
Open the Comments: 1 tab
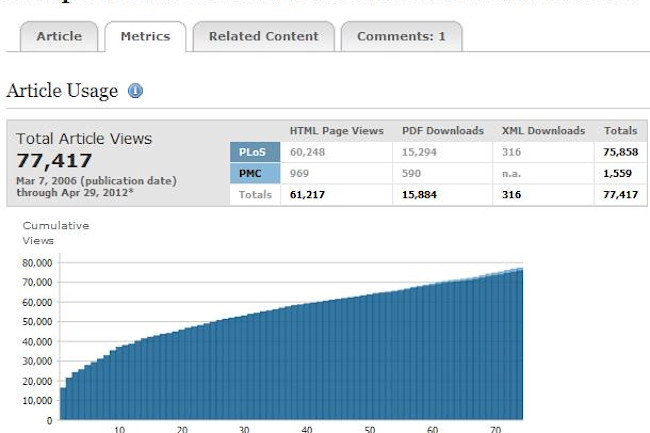pyautogui.click(x=401, y=36)
